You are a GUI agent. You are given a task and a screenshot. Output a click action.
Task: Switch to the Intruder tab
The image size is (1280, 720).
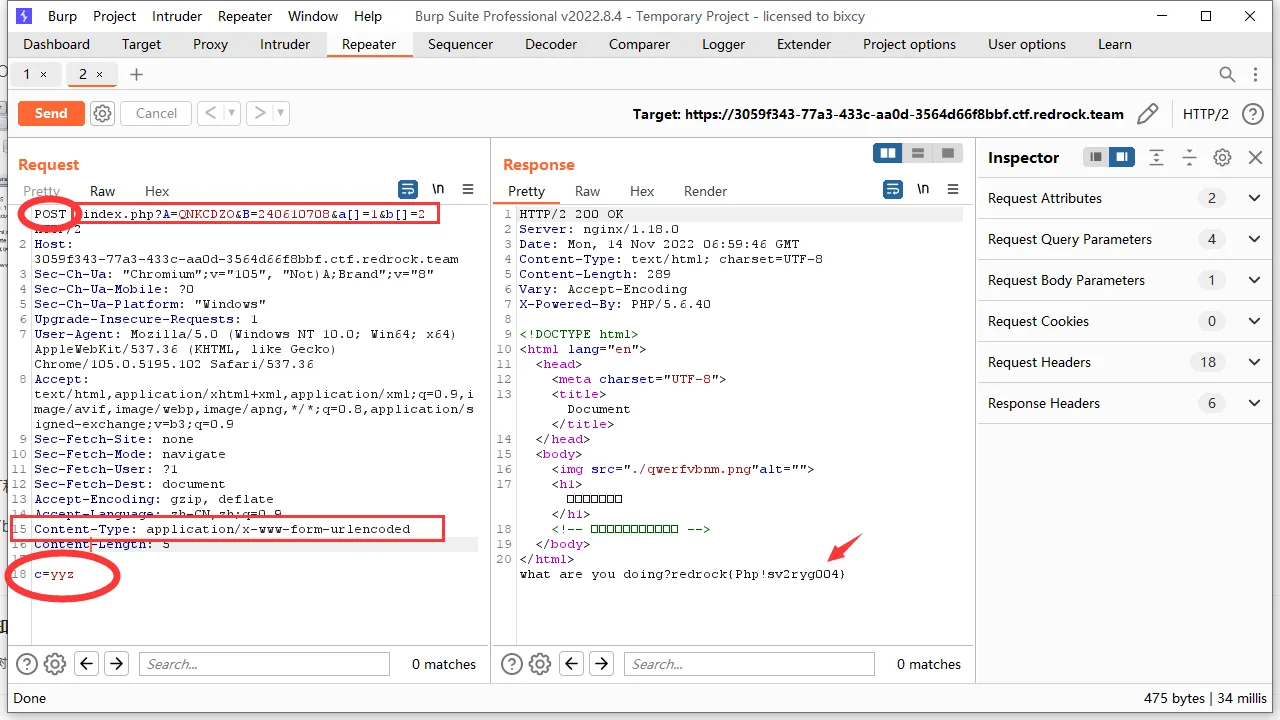click(x=285, y=44)
